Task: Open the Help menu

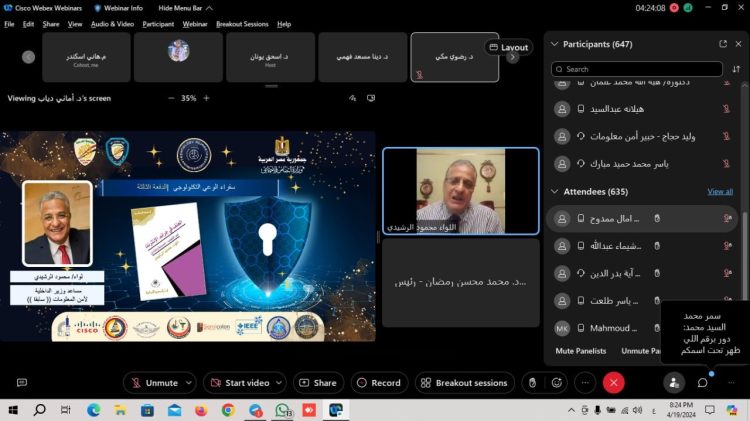Action: 284,24
